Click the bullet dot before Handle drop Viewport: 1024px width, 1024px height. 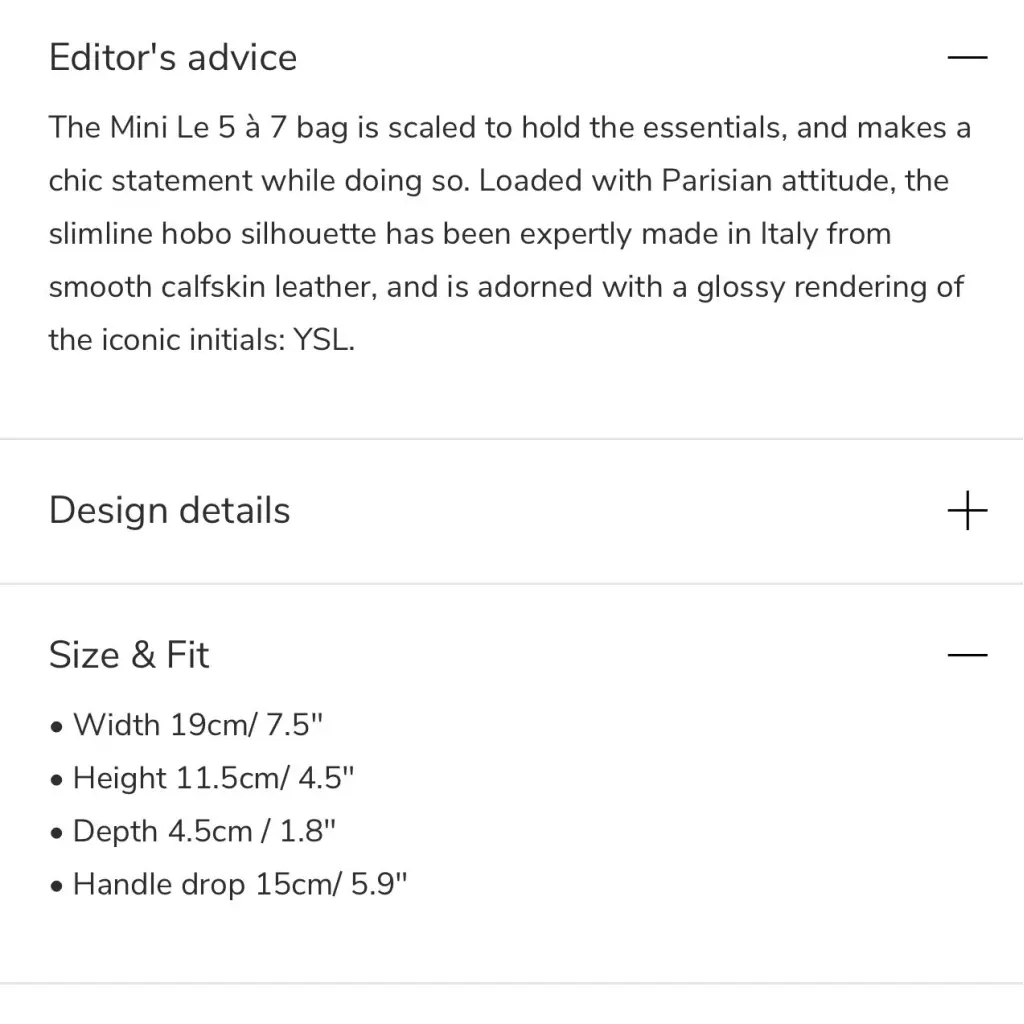[57, 886]
